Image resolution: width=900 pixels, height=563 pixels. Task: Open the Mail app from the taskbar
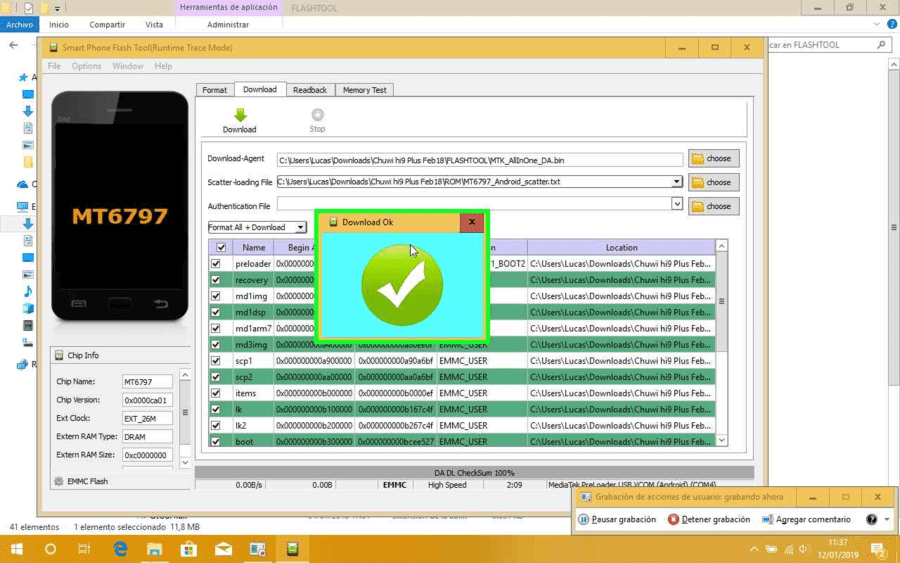tap(223, 549)
